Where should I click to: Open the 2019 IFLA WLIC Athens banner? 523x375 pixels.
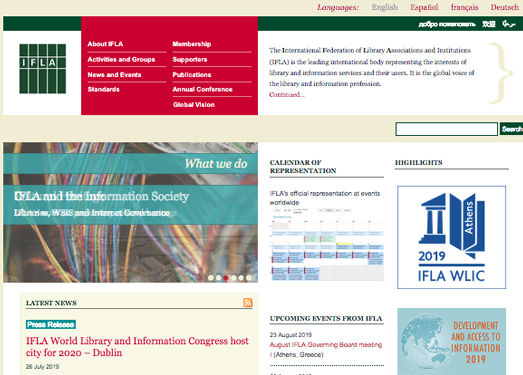(x=451, y=237)
